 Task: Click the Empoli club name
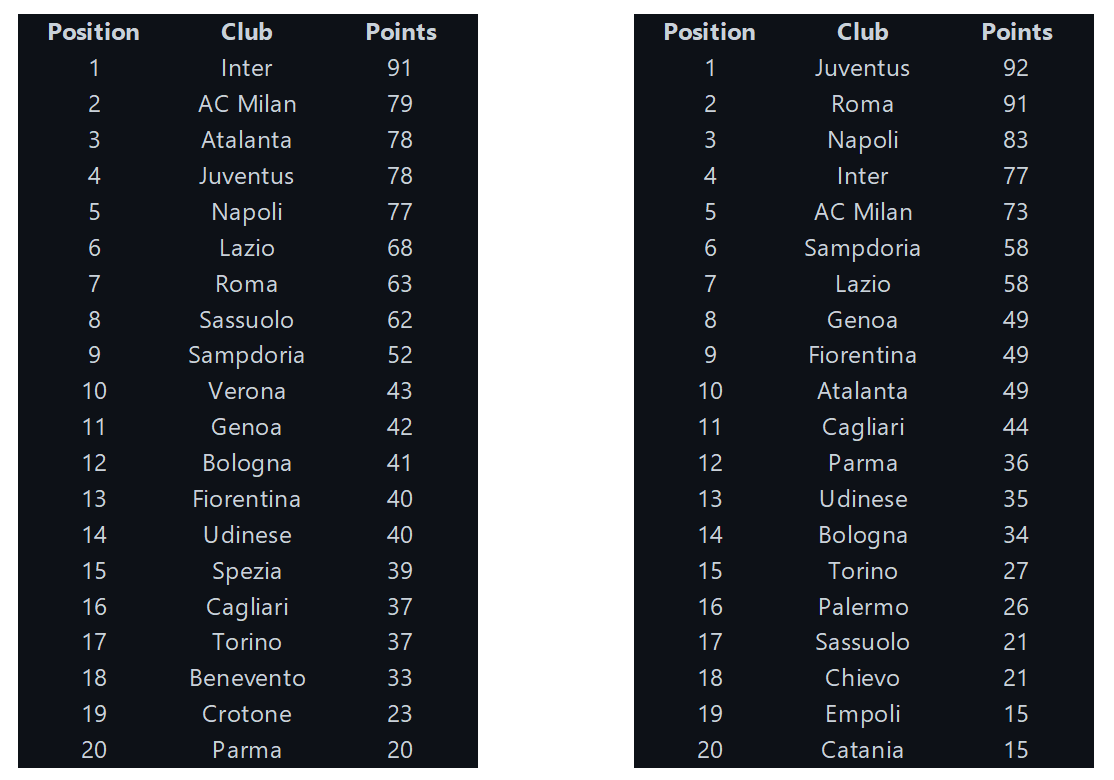click(x=862, y=714)
